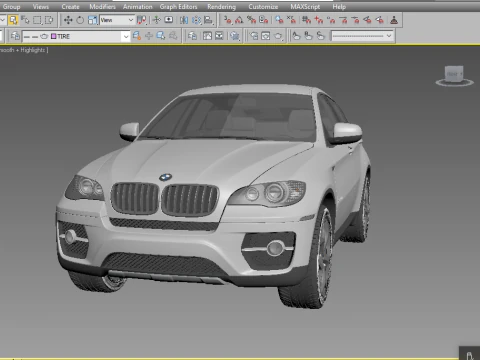
Task: Toggle Keyboard Shortcut Override
Action: pyautogui.click(x=169, y=20)
